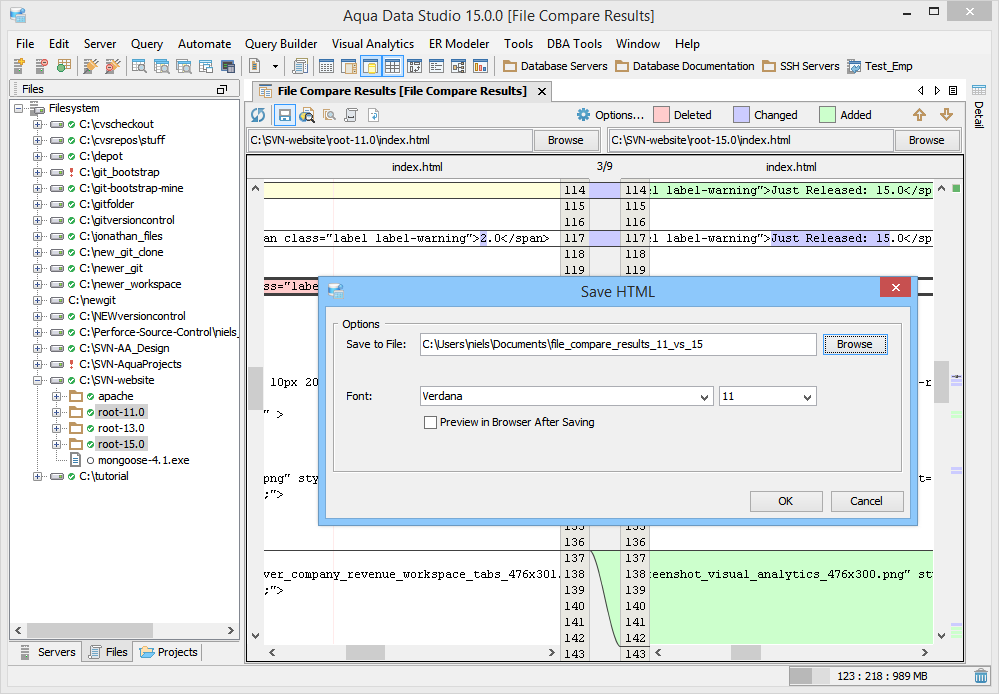Click the Disconnect plug icon with red minus
This screenshot has width=999, height=694.
(113, 66)
